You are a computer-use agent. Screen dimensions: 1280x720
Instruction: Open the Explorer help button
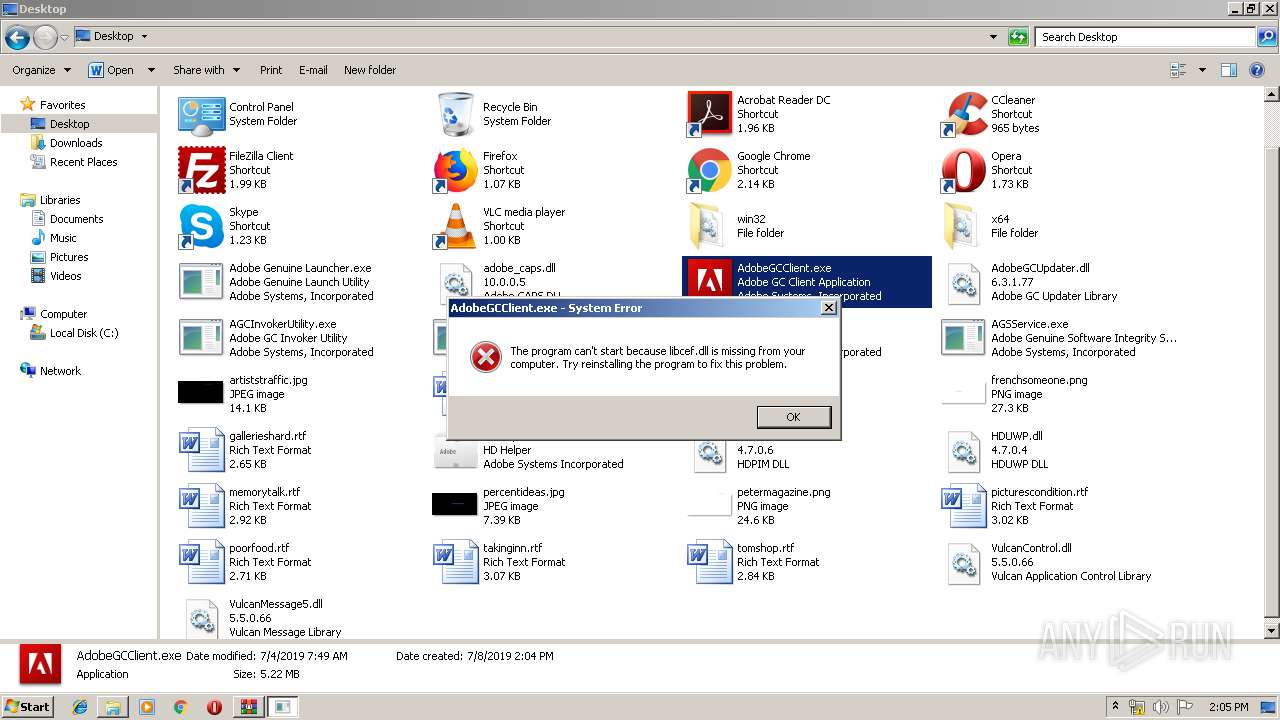1258,70
